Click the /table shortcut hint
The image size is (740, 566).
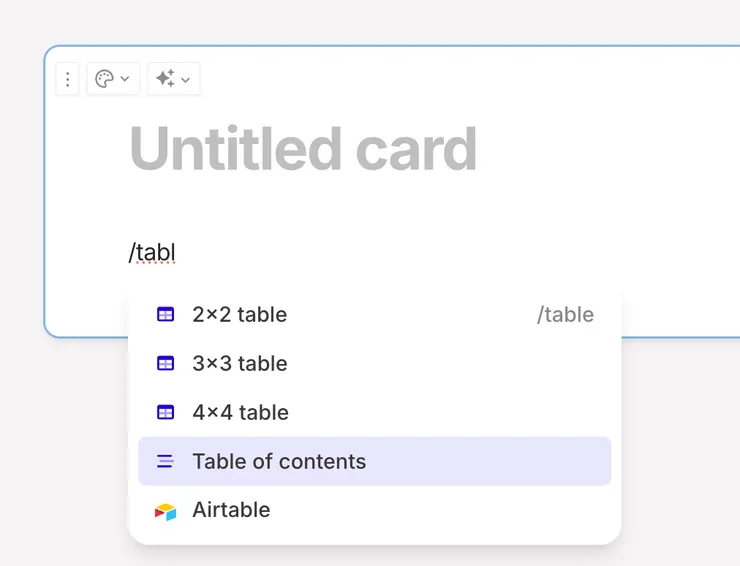565,315
